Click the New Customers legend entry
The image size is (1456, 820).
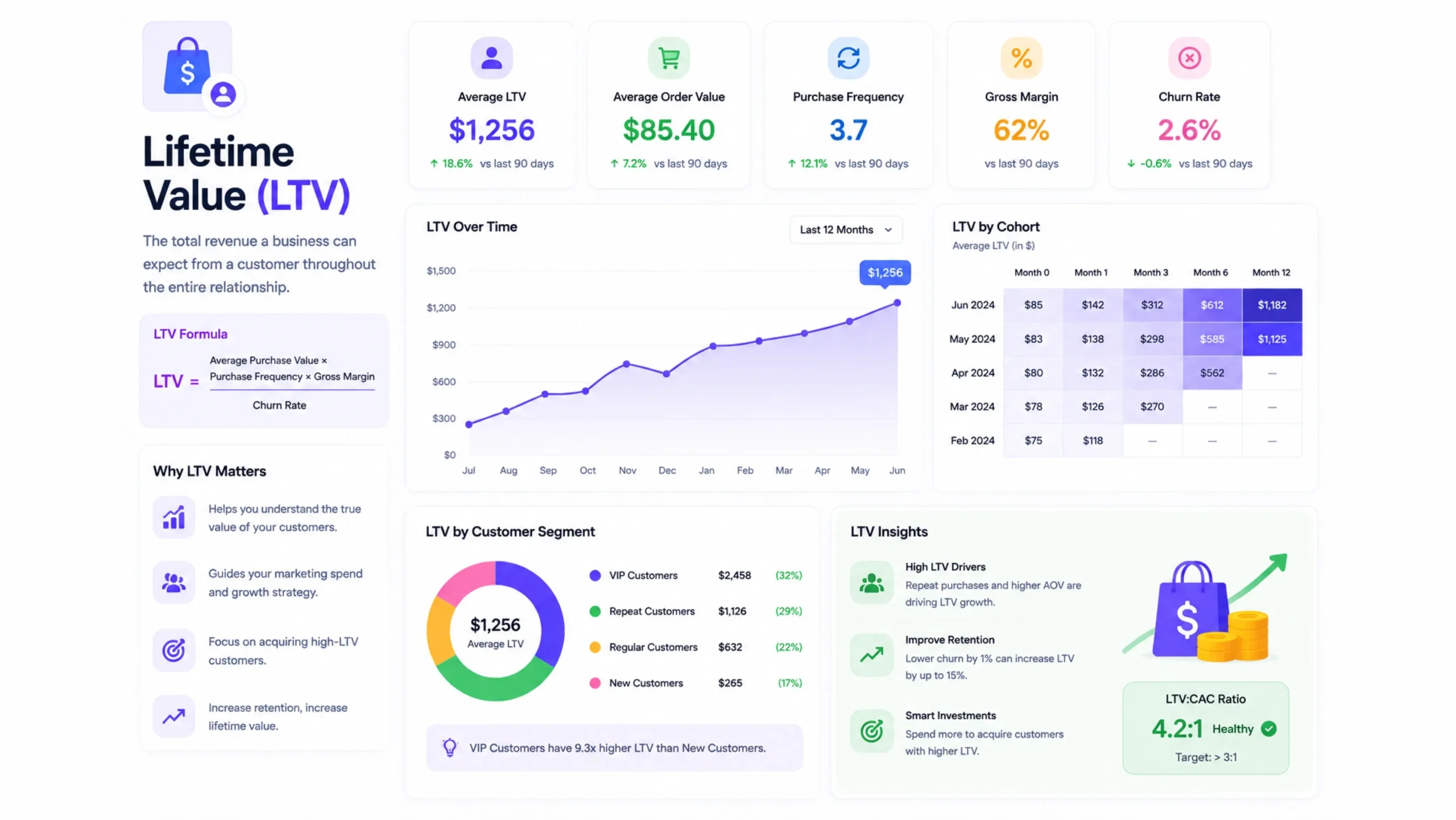[696, 683]
